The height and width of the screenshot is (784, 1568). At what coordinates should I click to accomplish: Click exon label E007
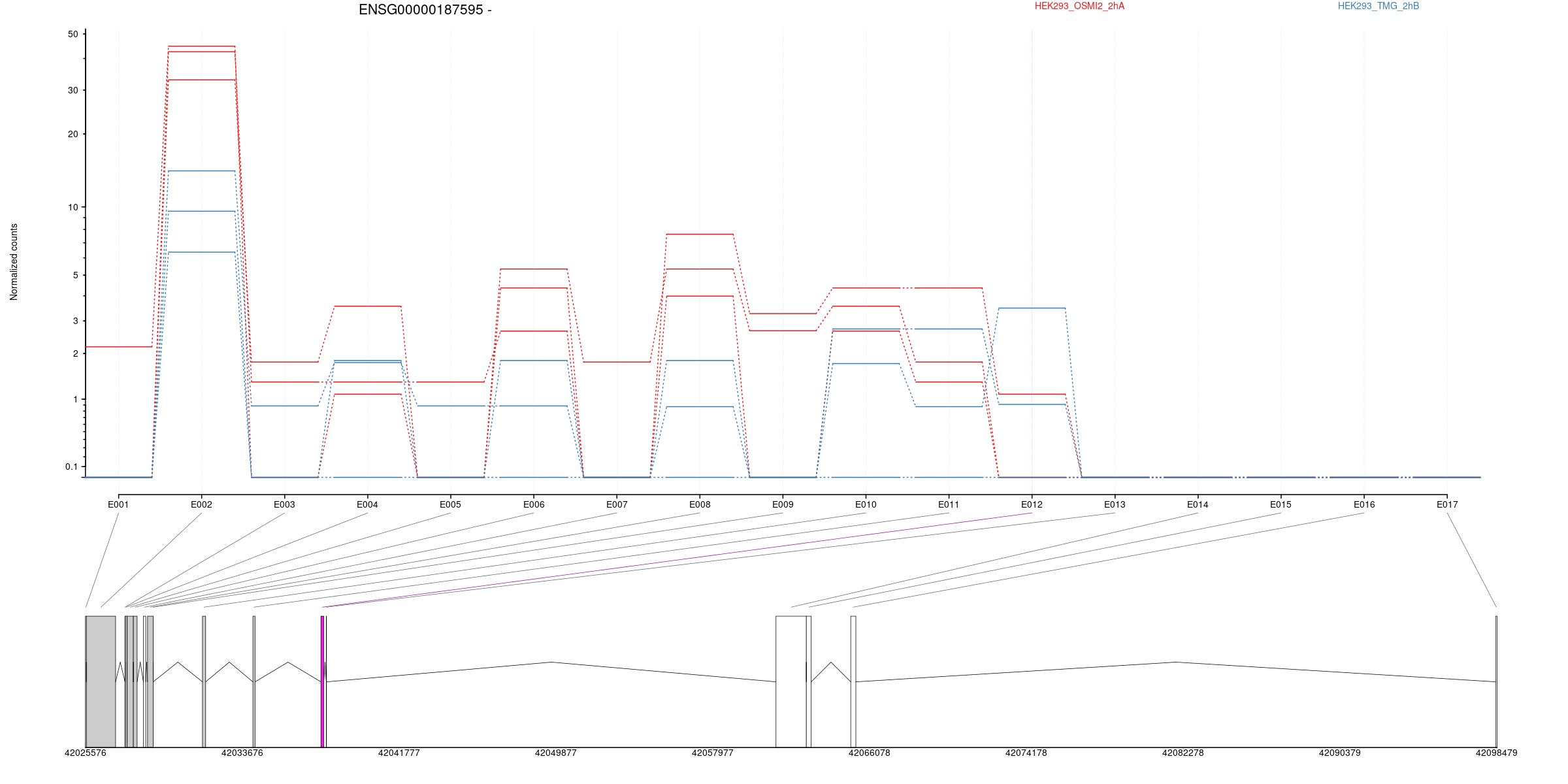click(x=617, y=504)
